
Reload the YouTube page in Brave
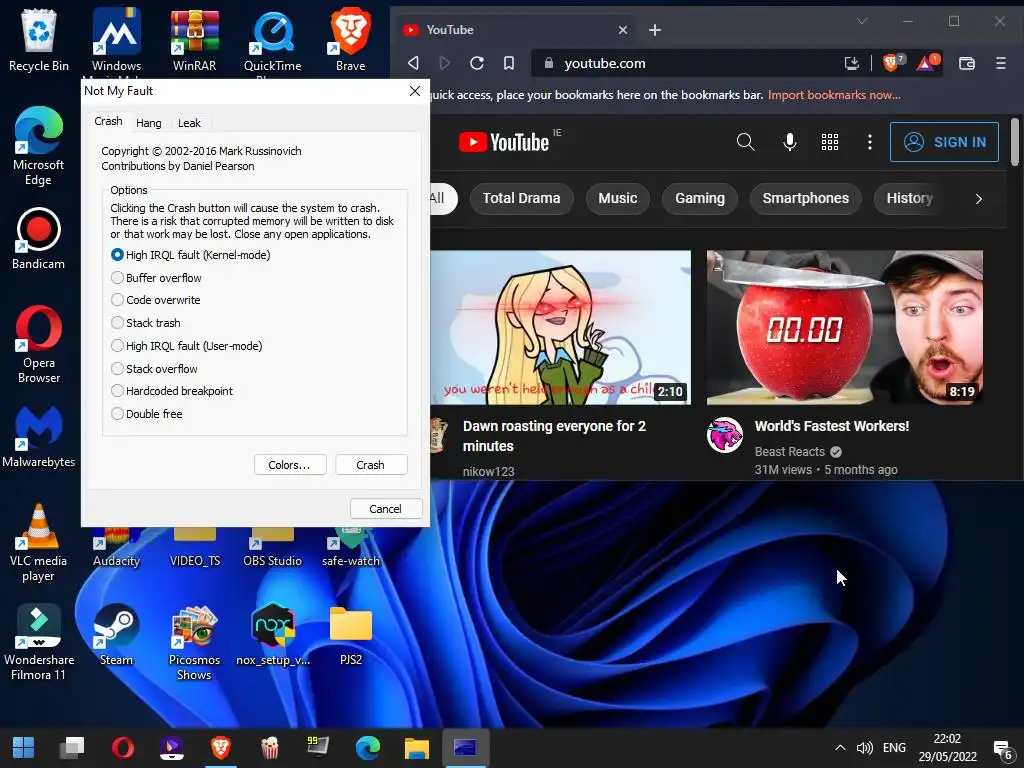click(477, 63)
